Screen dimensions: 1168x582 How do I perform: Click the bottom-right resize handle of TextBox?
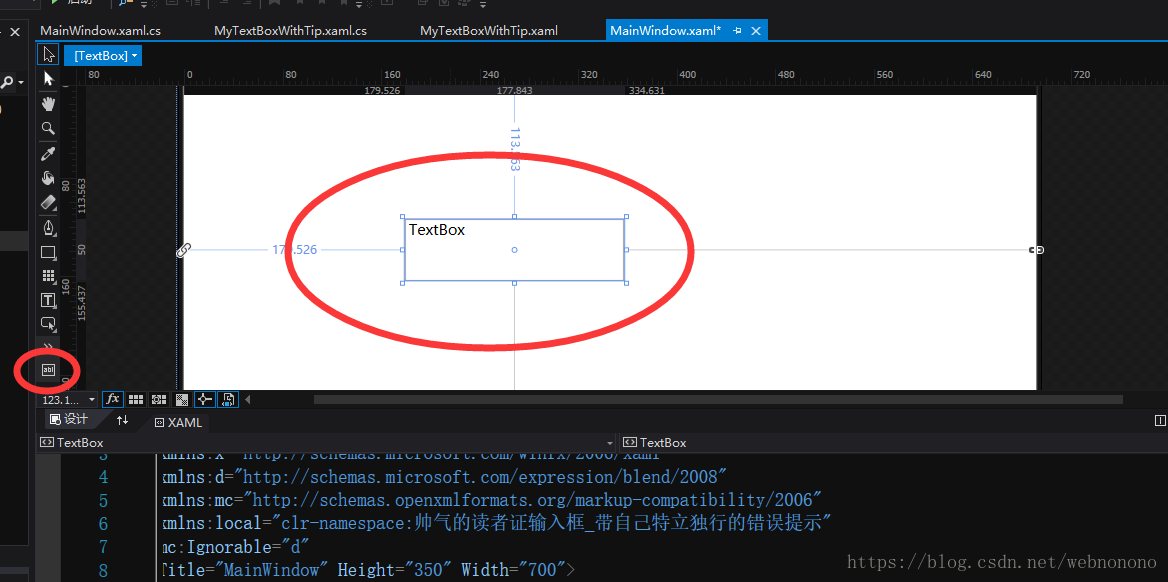point(626,282)
